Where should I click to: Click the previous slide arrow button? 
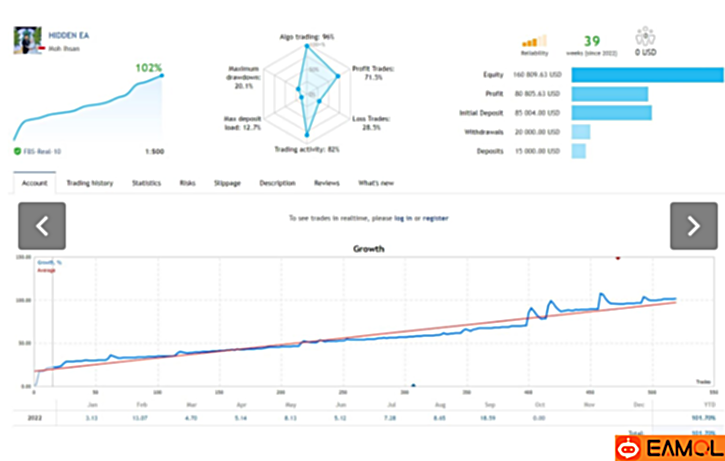tap(42, 226)
